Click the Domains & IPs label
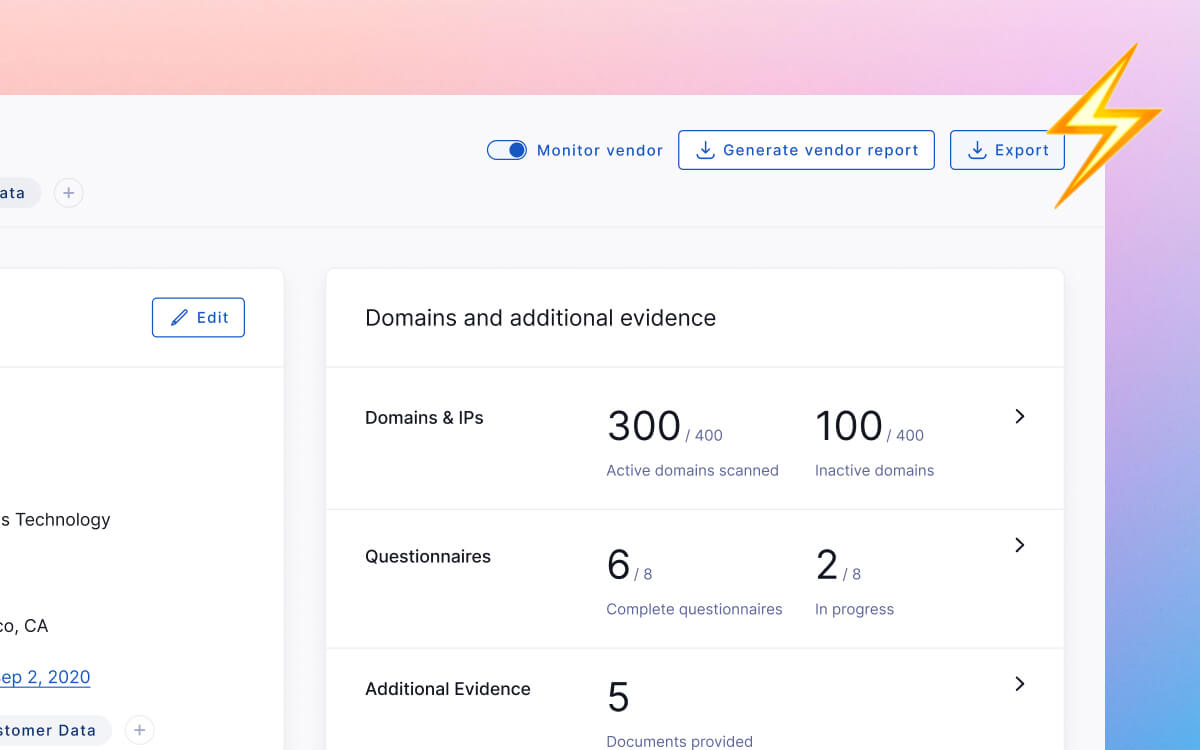 tap(424, 418)
